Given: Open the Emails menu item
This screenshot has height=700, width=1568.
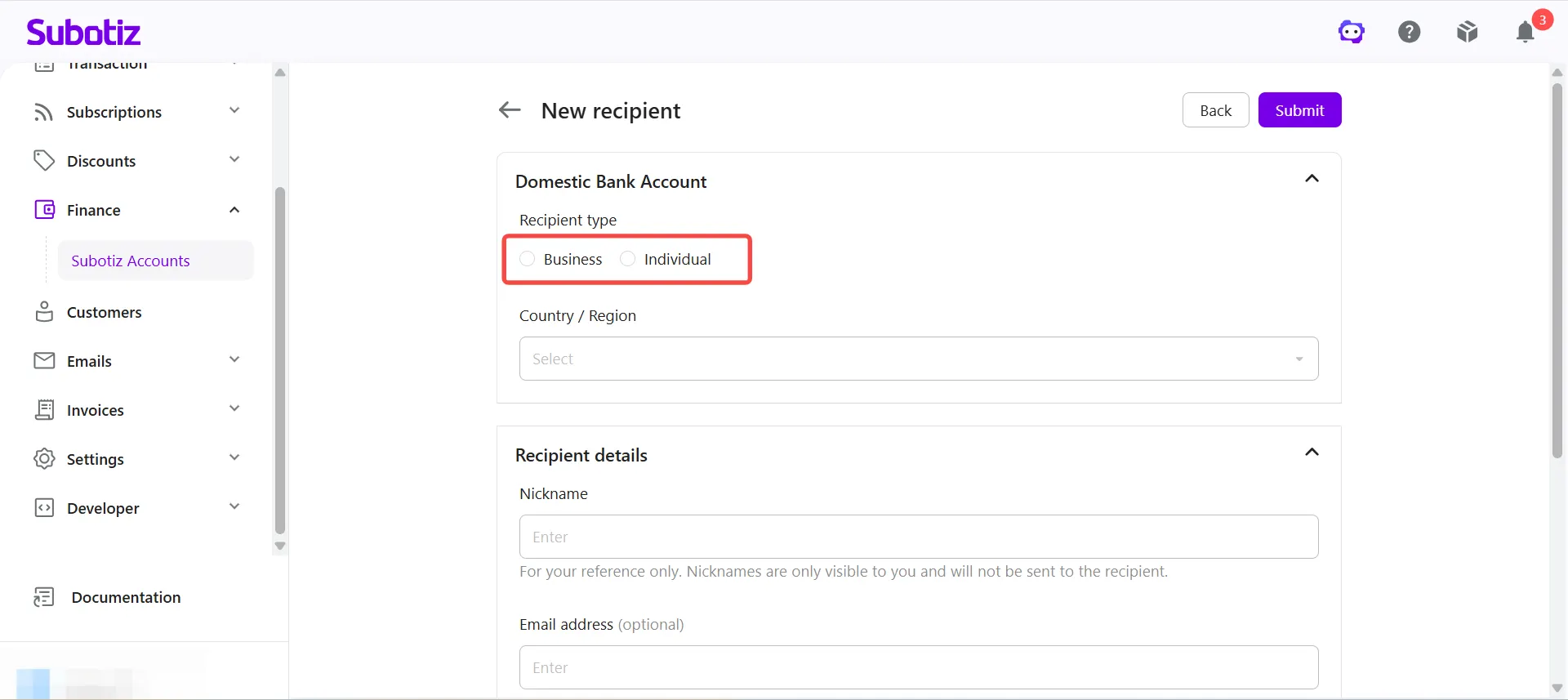Looking at the screenshot, I should [89, 361].
